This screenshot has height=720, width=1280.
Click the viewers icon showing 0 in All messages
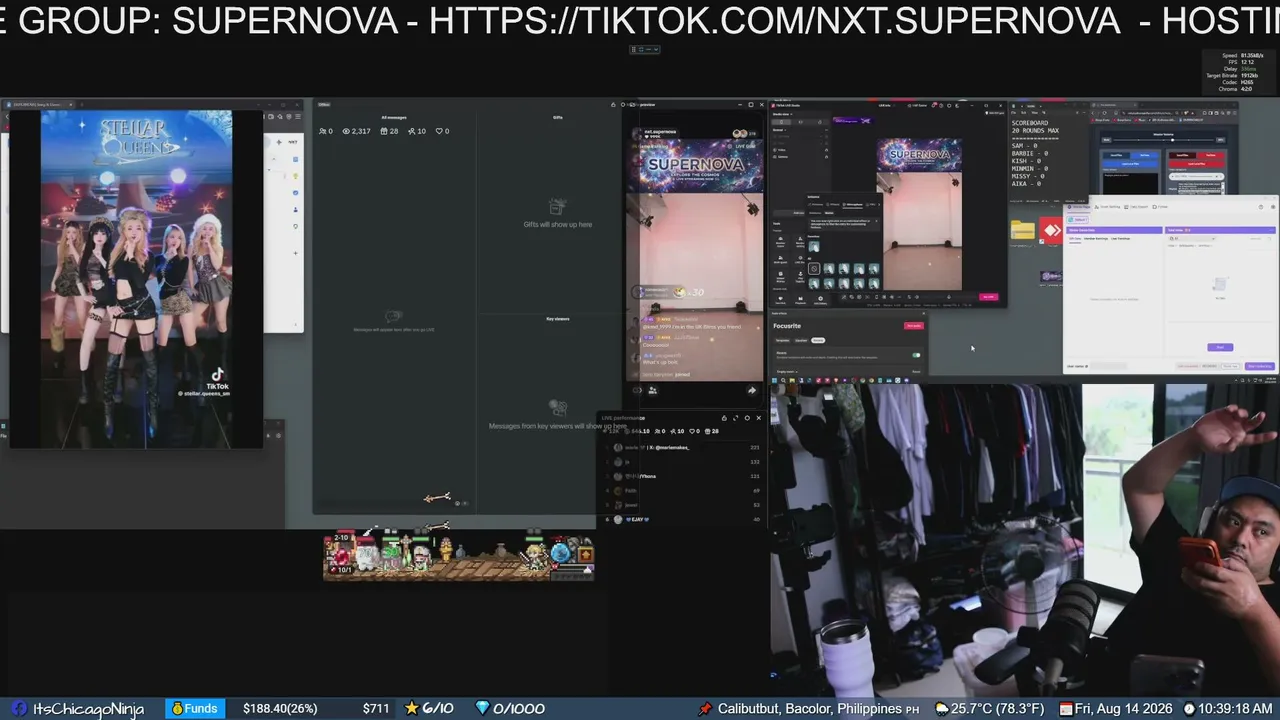tap(322, 131)
